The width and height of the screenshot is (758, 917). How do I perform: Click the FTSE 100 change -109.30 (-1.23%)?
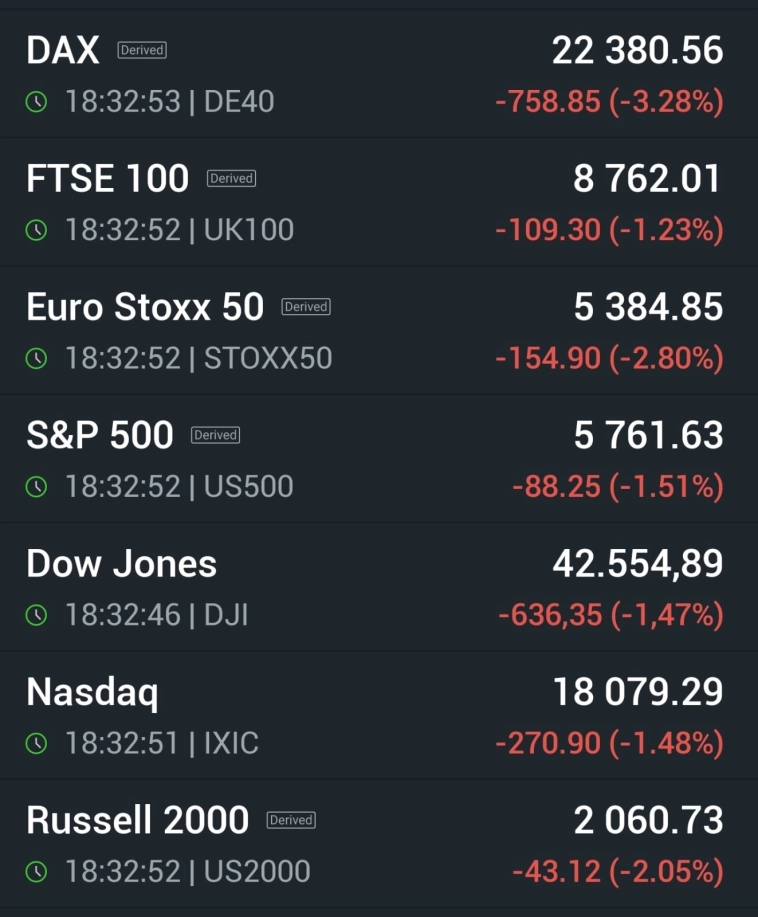point(609,230)
